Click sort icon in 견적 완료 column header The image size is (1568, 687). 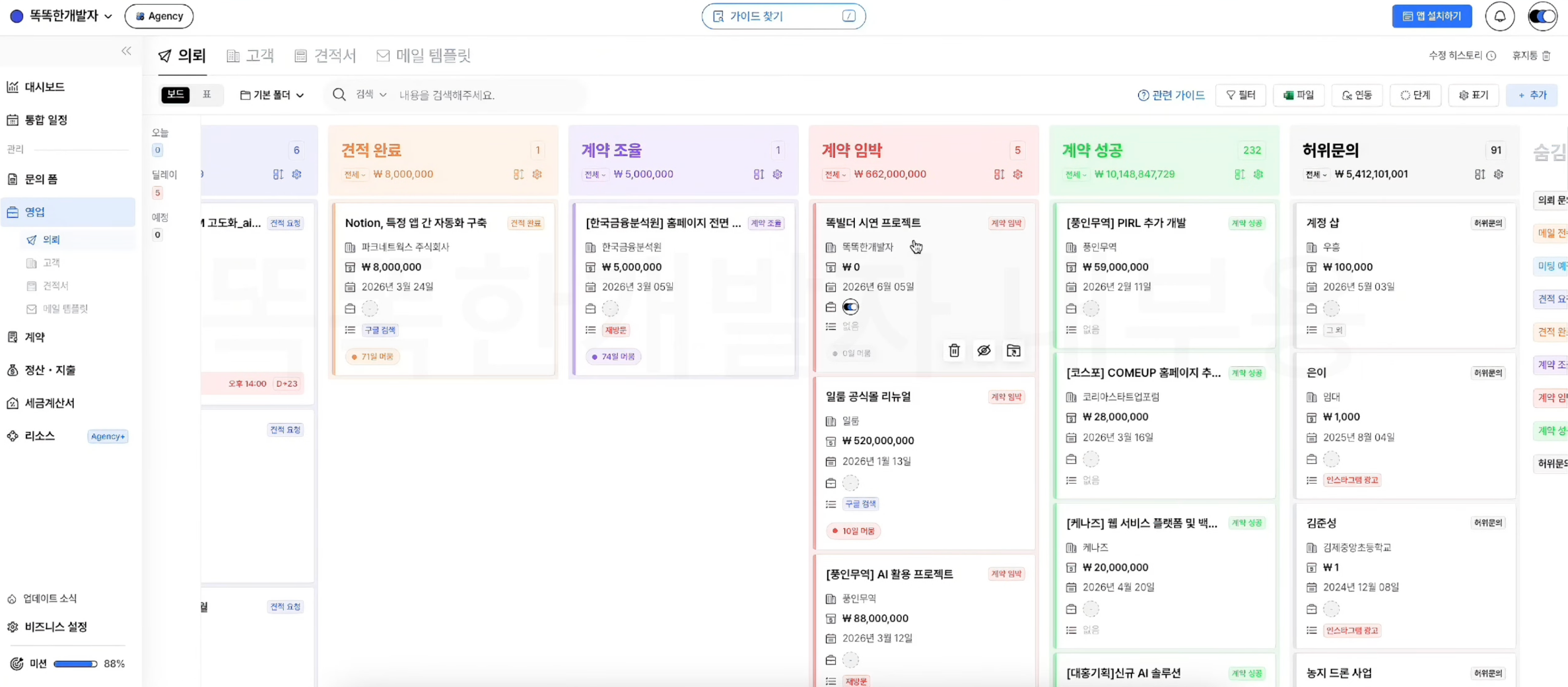pos(518,174)
